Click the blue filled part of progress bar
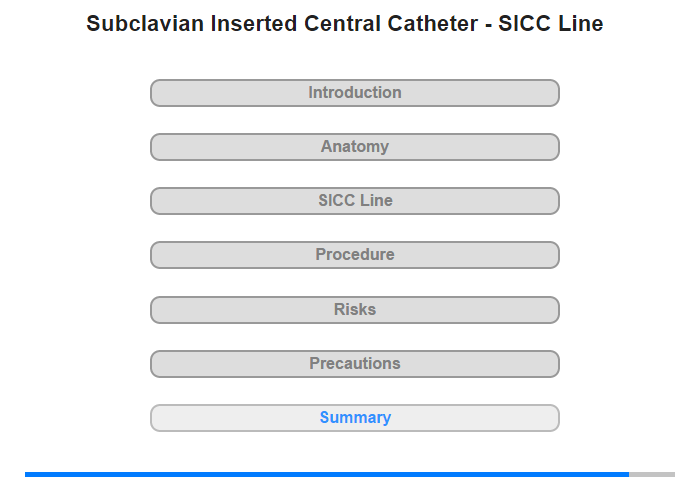700x480 pixels. [327, 474]
